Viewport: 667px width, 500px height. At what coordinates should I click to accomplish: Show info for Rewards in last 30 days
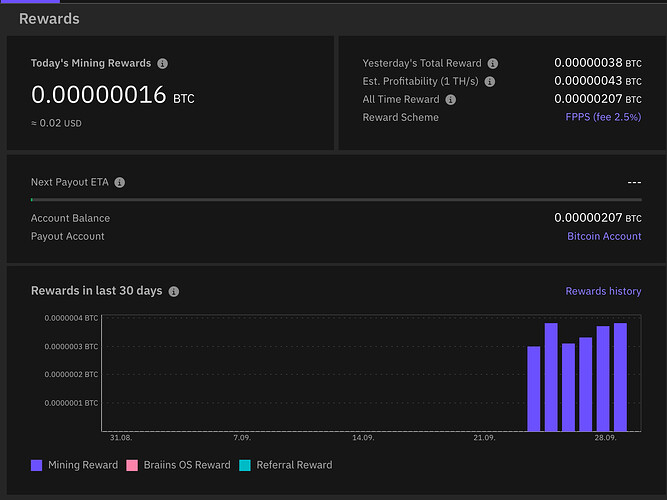click(173, 291)
